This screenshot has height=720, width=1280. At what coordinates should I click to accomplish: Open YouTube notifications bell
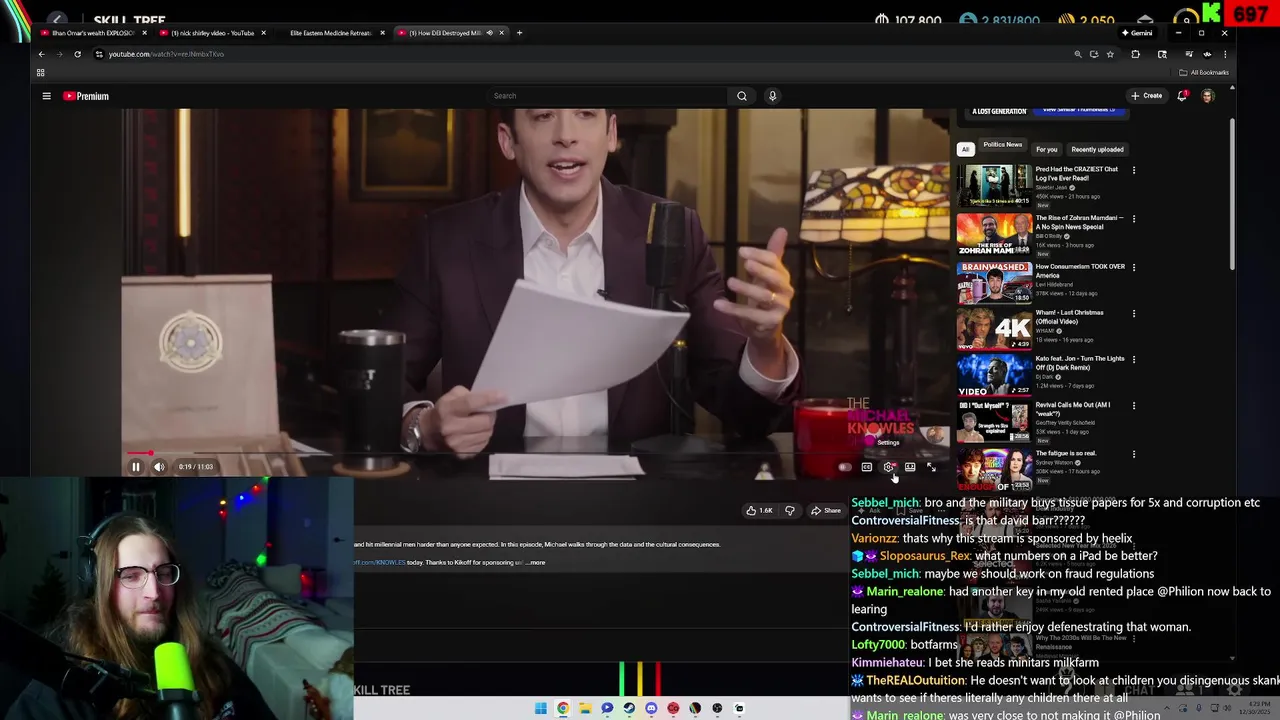coord(1182,96)
